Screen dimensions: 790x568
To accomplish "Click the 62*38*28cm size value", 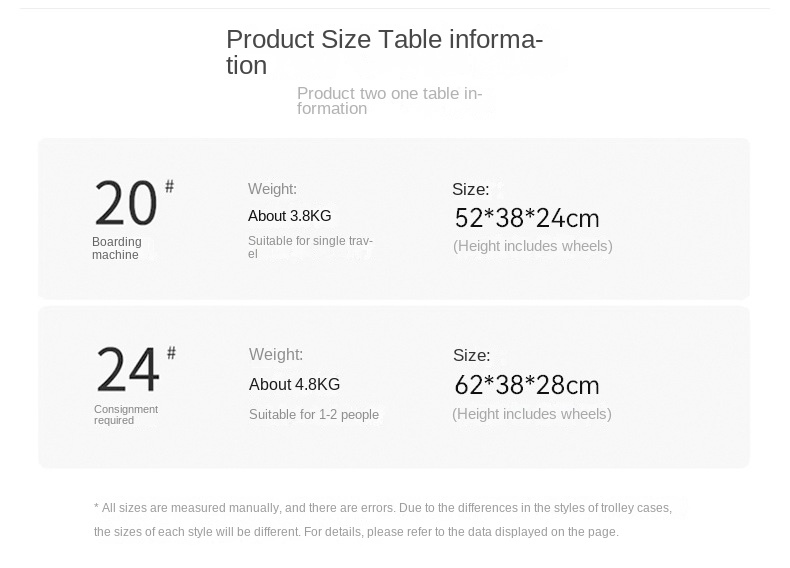I will [x=526, y=385].
